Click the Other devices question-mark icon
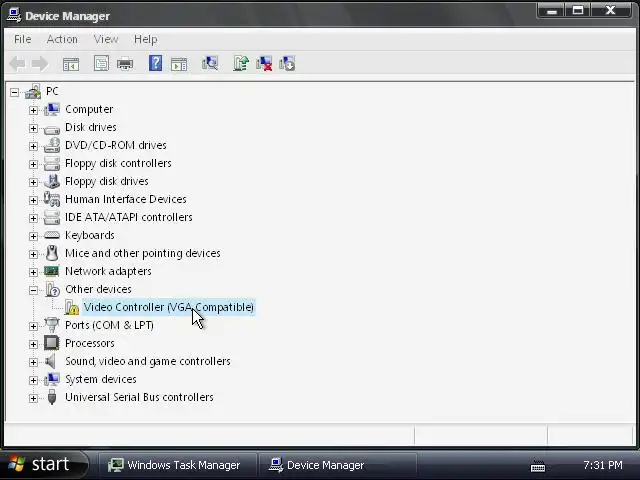Screen dimensions: 640x480 tap(52, 289)
